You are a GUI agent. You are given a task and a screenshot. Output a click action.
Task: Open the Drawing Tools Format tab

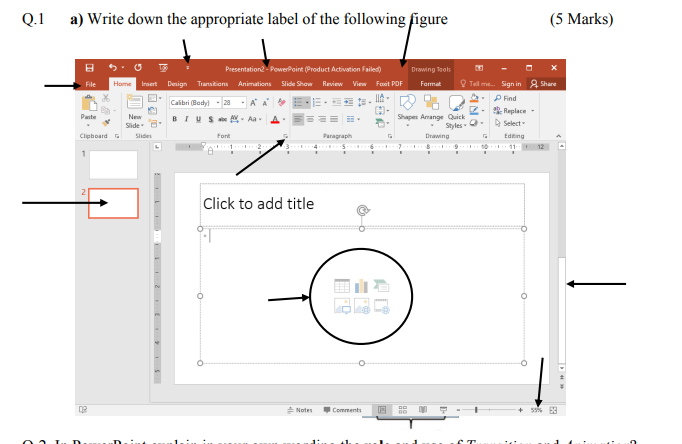(x=431, y=84)
